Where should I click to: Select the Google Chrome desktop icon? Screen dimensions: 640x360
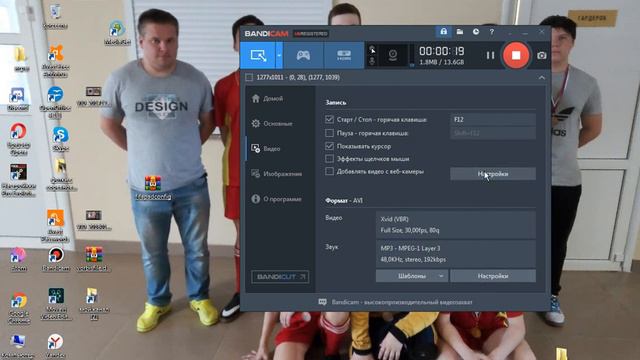[19, 307]
